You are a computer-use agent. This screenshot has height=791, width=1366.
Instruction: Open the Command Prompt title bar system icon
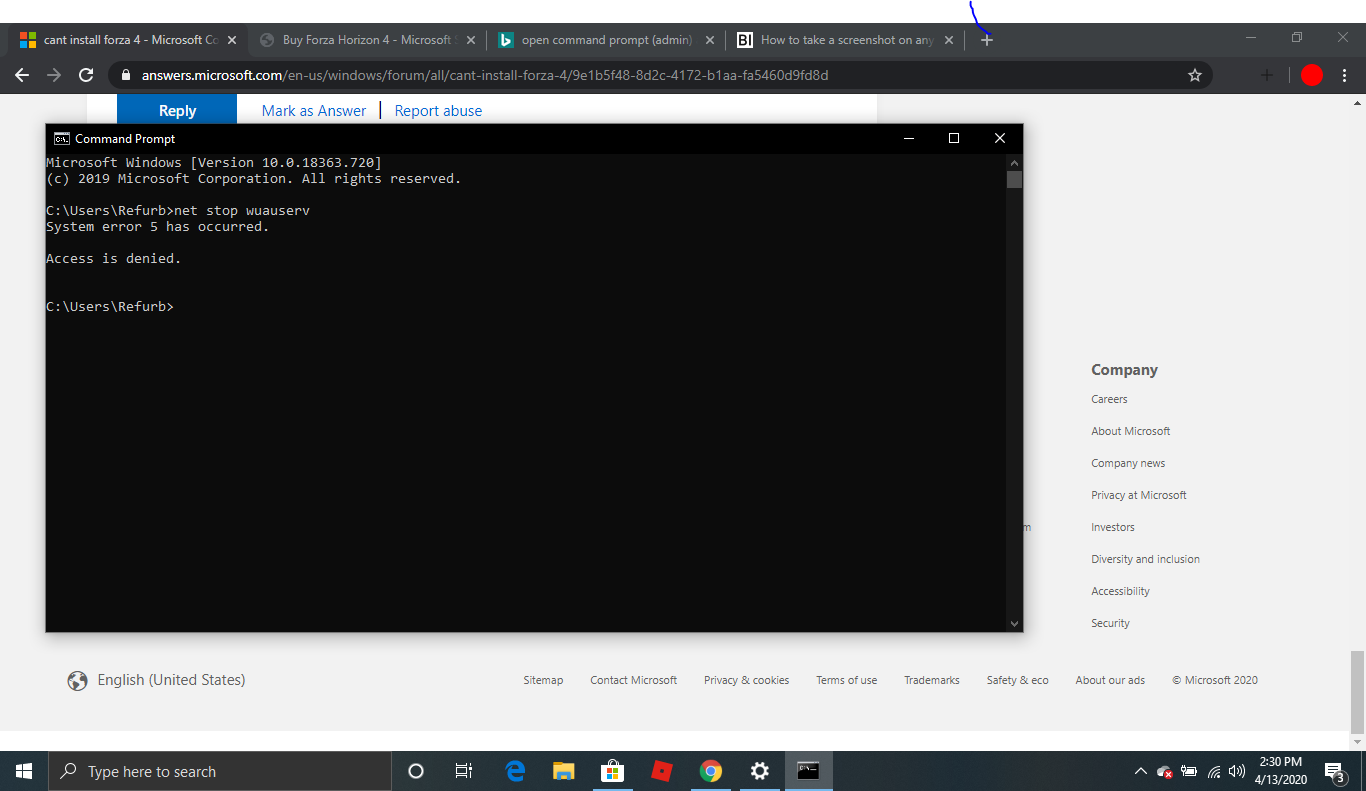61,139
